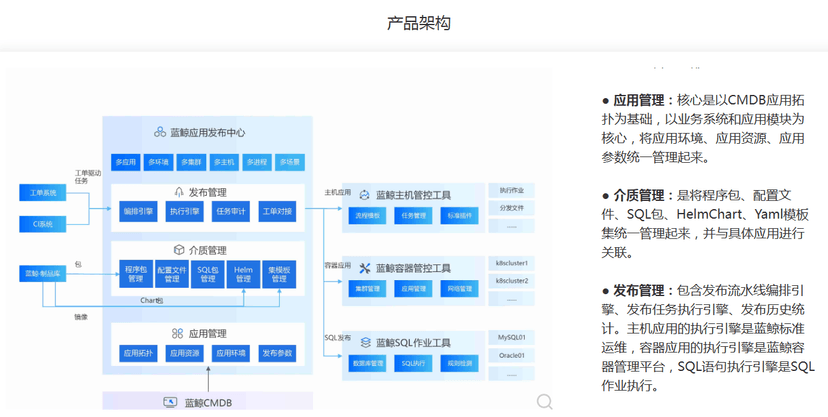The width and height of the screenshot is (828, 417).
Task: Click 任务管理 under 蓝鲸主机管控工具
Action: [x=413, y=215]
